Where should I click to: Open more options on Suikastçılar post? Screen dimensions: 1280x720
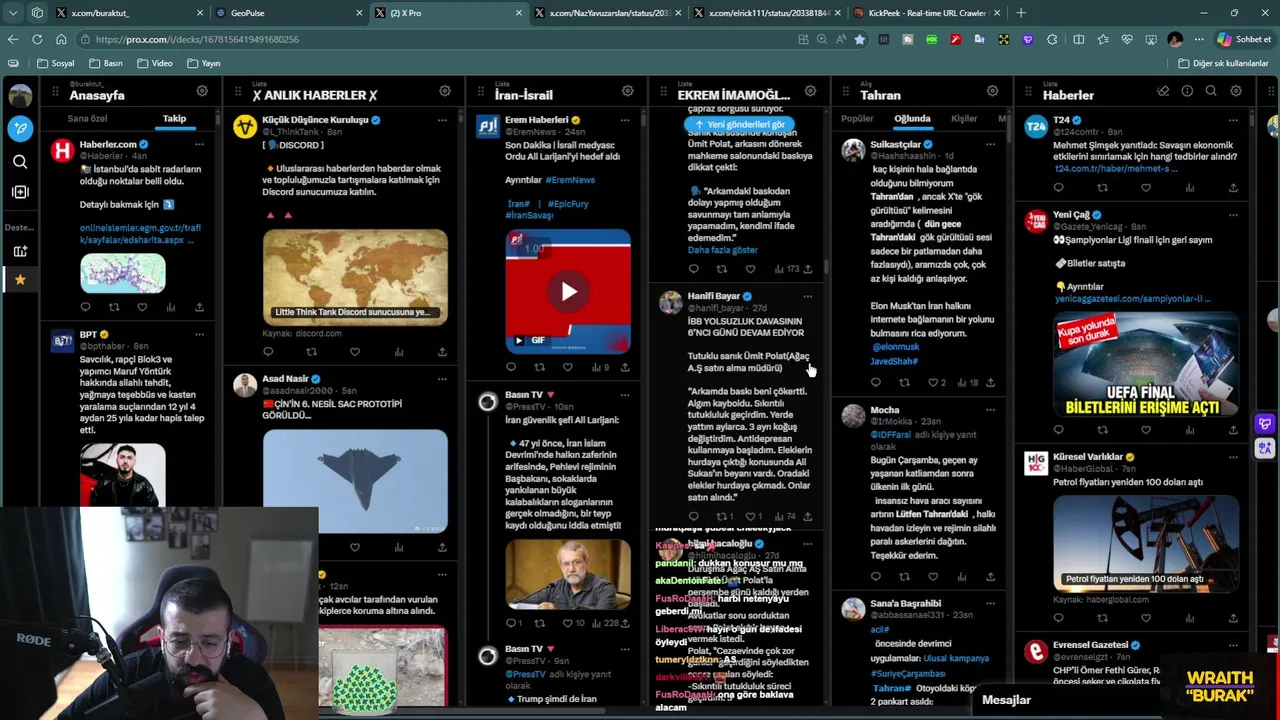pos(990,144)
